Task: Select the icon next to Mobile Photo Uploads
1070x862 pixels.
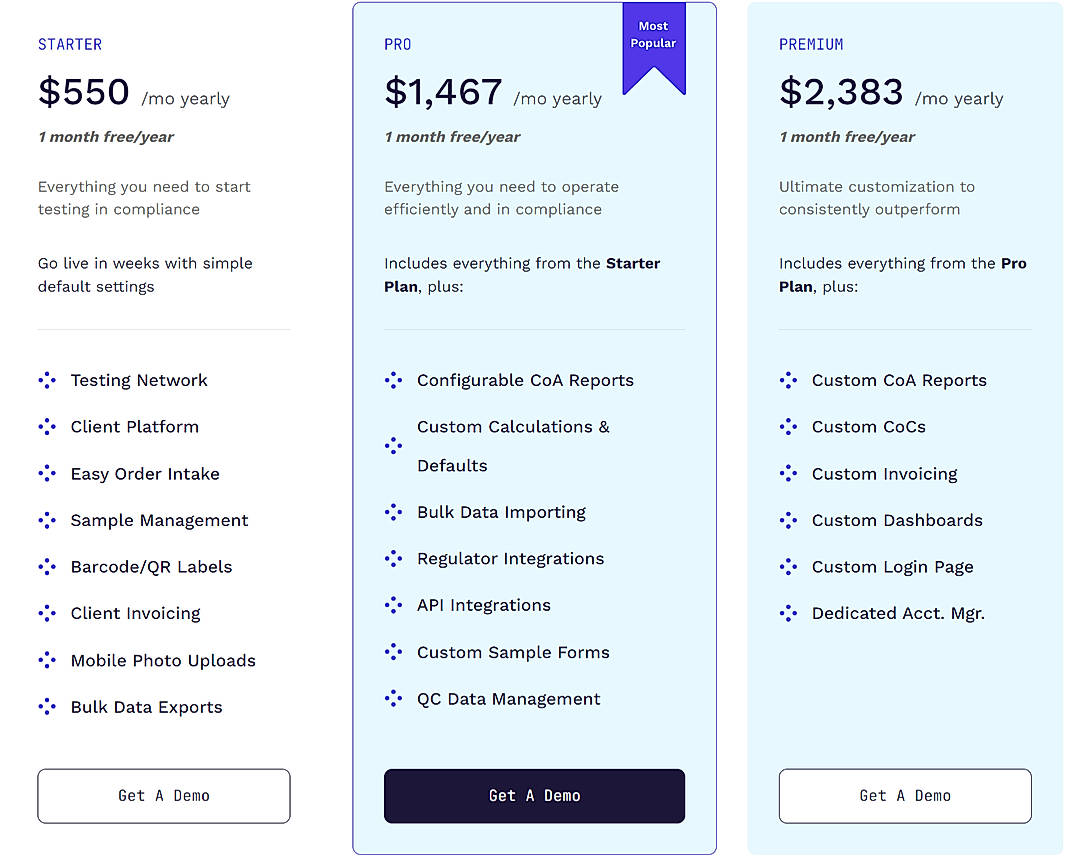Action: tap(47, 660)
